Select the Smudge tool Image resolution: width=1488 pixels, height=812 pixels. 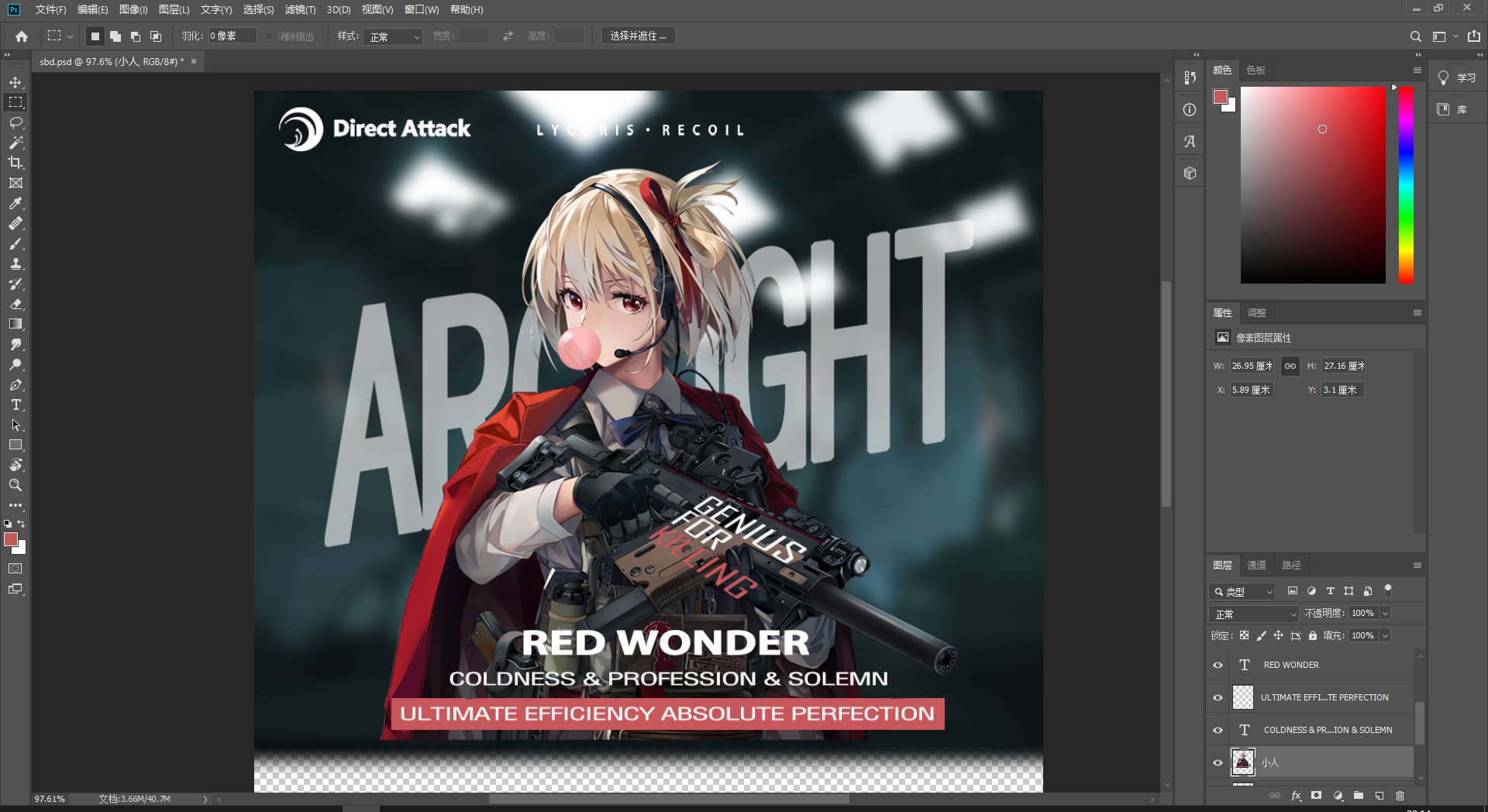15,344
